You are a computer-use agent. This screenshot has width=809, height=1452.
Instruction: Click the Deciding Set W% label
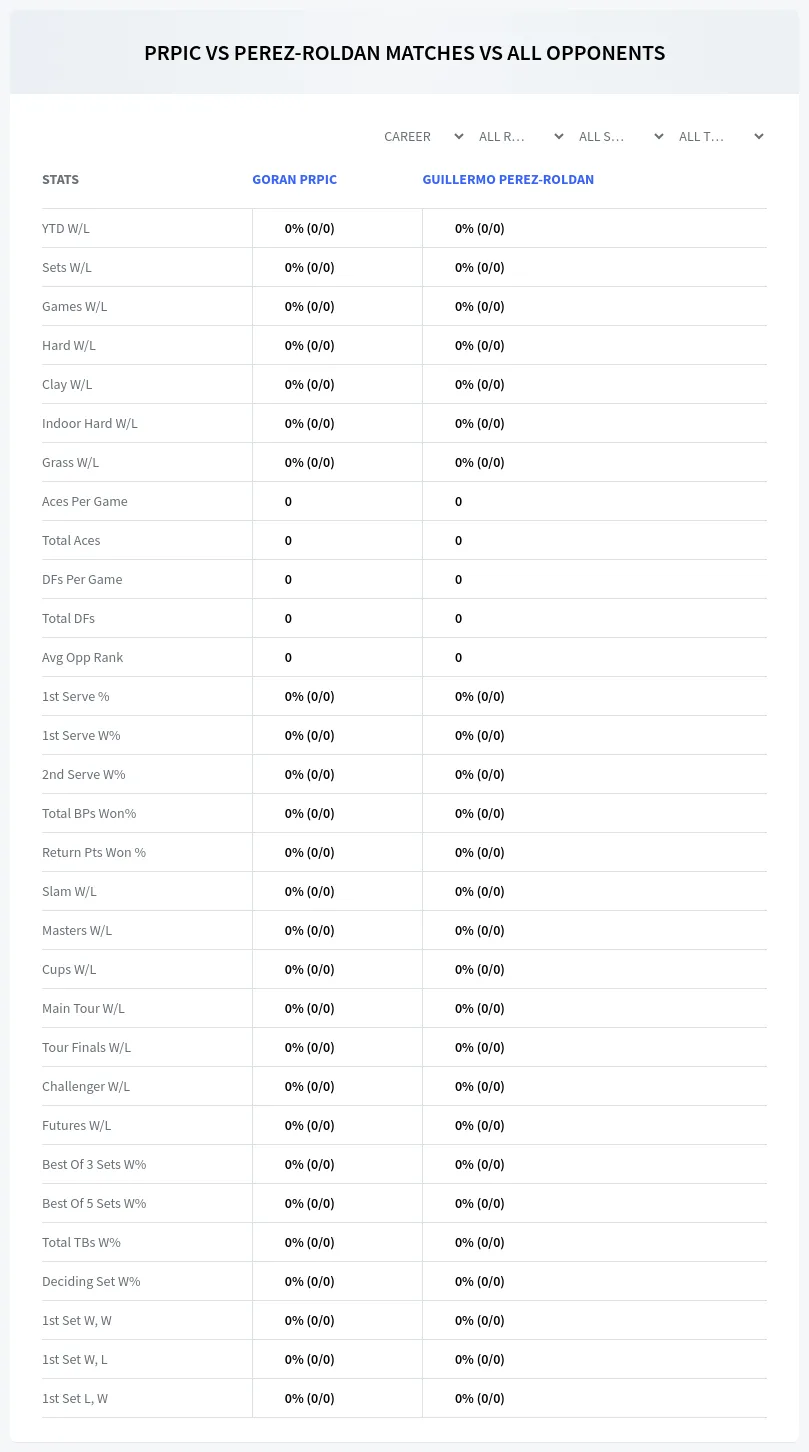point(91,1281)
